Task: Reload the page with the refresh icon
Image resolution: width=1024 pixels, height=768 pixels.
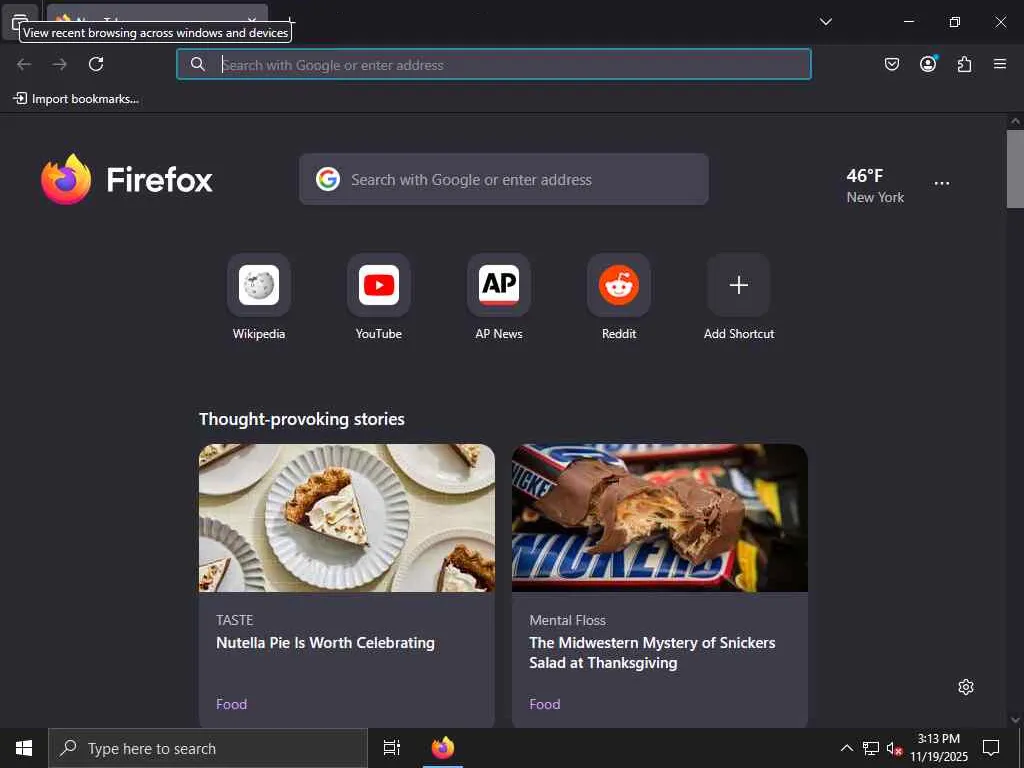Action: pyautogui.click(x=96, y=64)
